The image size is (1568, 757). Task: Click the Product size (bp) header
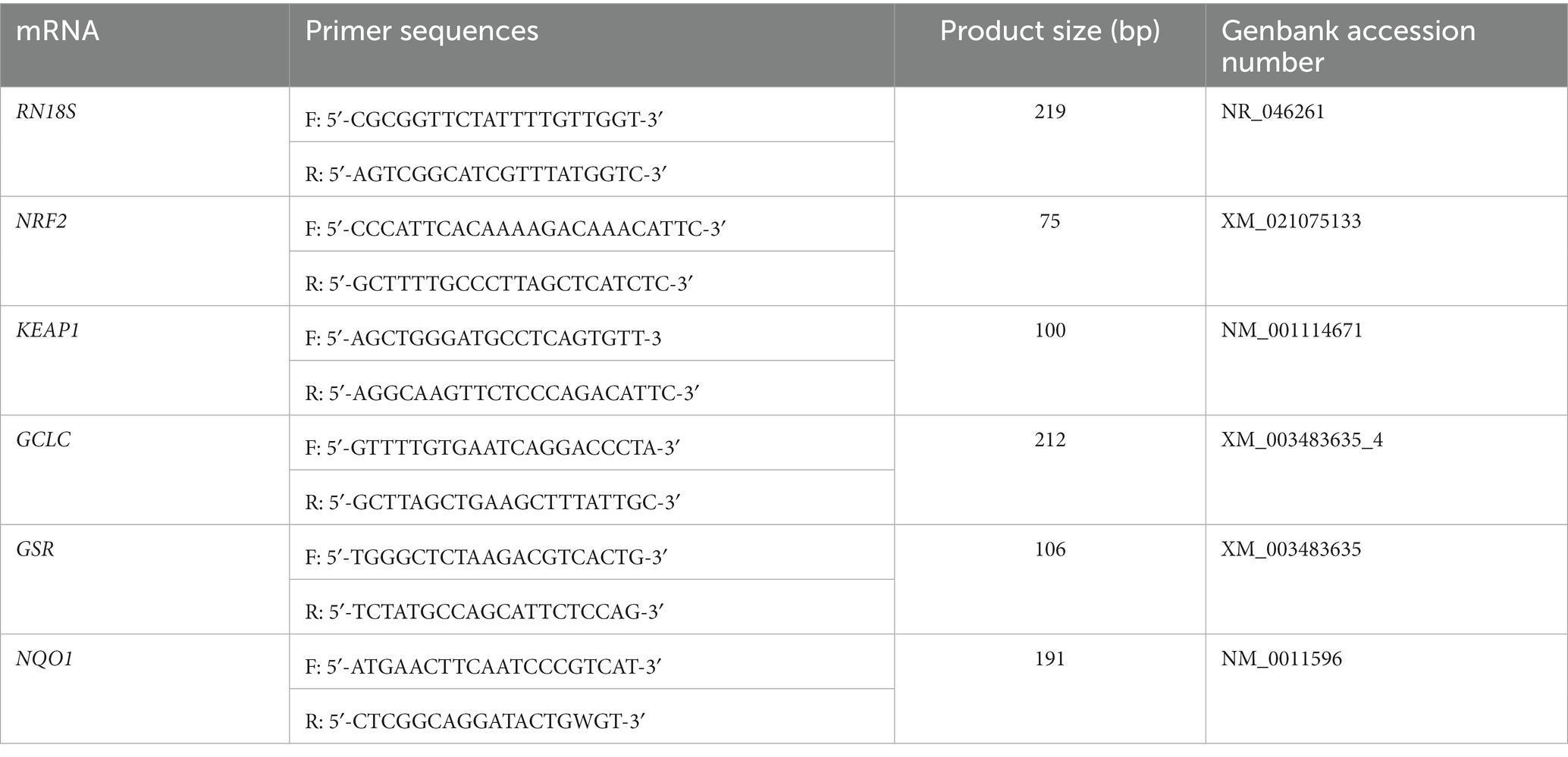[1050, 31]
